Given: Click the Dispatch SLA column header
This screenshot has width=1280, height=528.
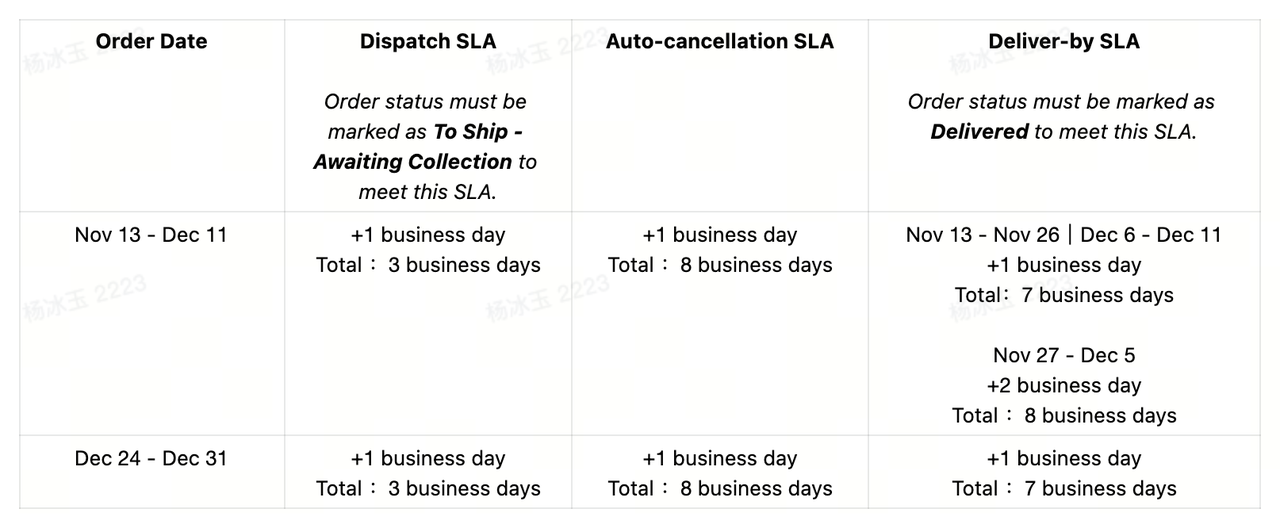Looking at the screenshot, I should 428,42.
